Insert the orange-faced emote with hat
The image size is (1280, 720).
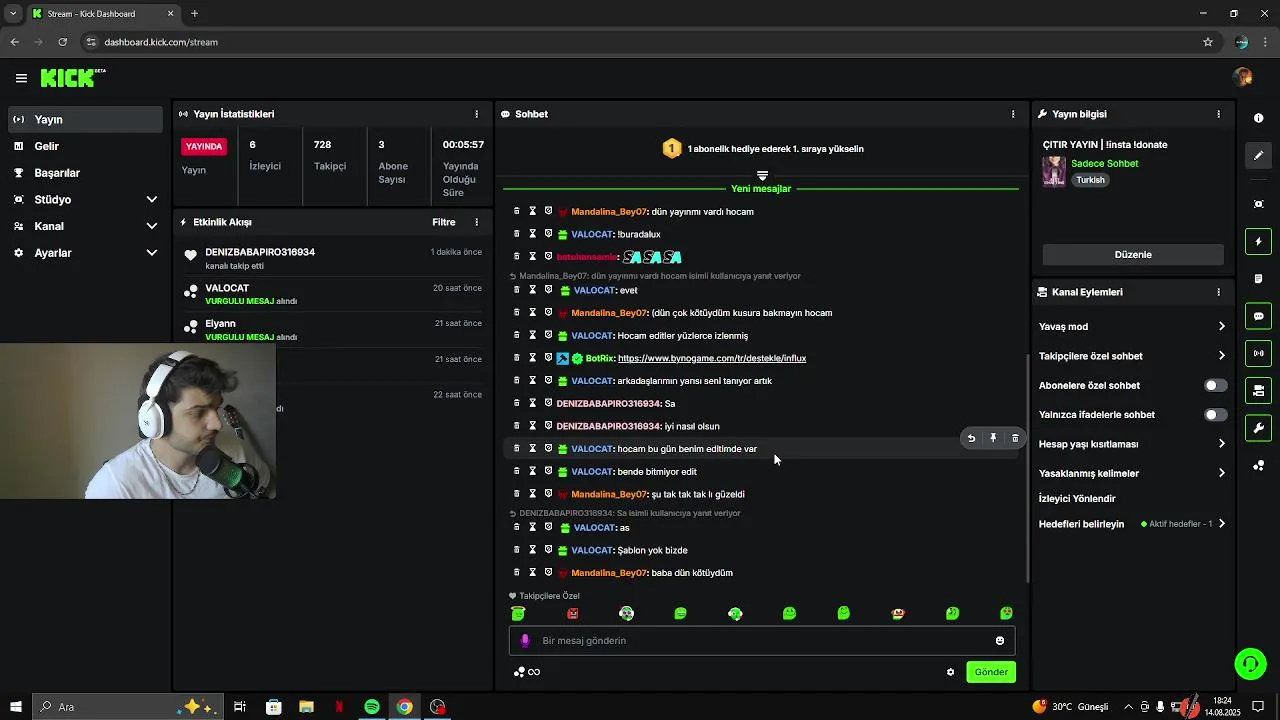(x=898, y=613)
